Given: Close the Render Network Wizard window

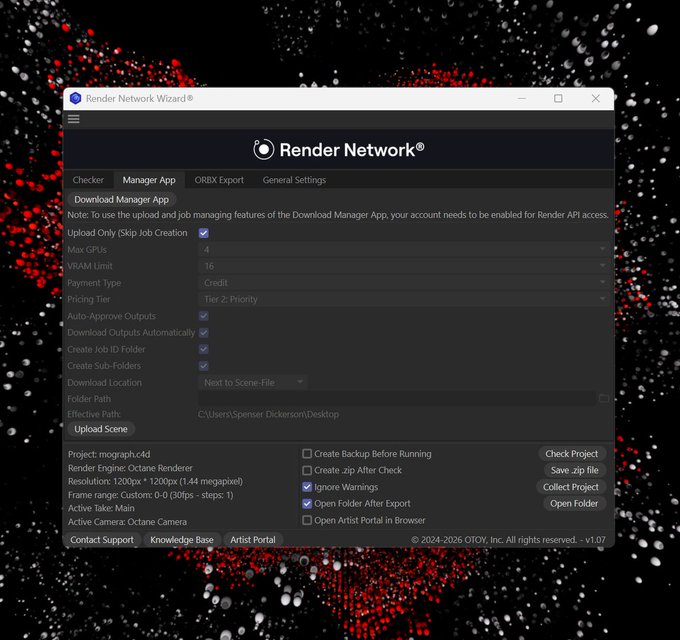Looking at the screenshot, I should click(595, 98).
